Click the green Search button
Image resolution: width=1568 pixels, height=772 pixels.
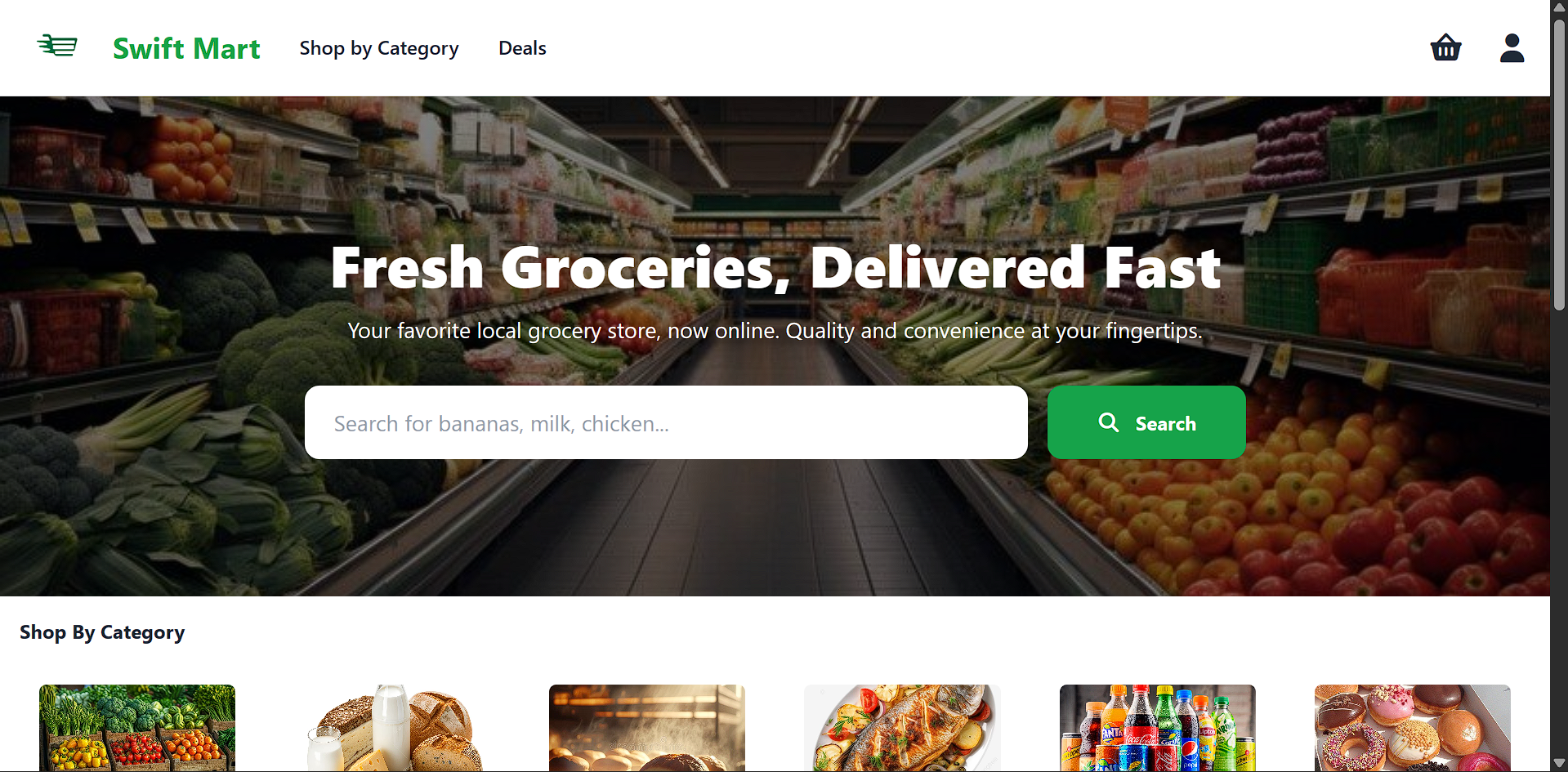(x=1146, y=422)
